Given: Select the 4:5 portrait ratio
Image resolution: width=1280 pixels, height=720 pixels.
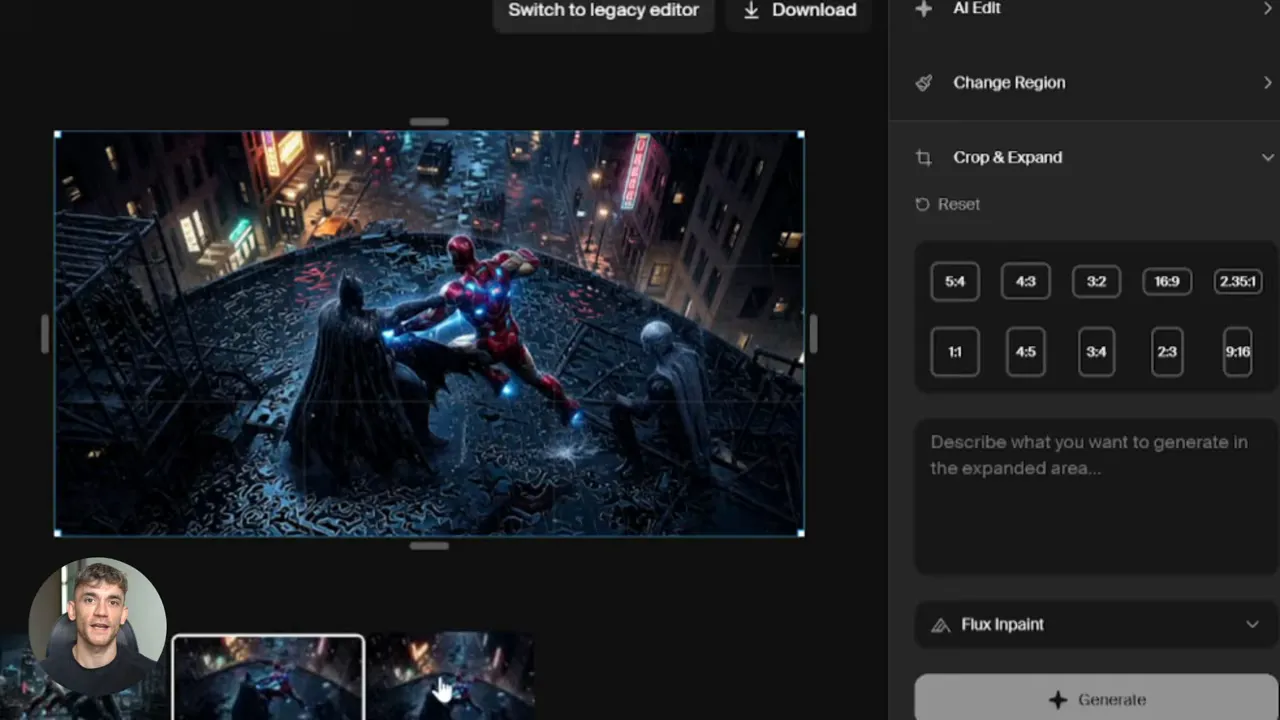Looking at the screenshot, I should pos(1026,352).
